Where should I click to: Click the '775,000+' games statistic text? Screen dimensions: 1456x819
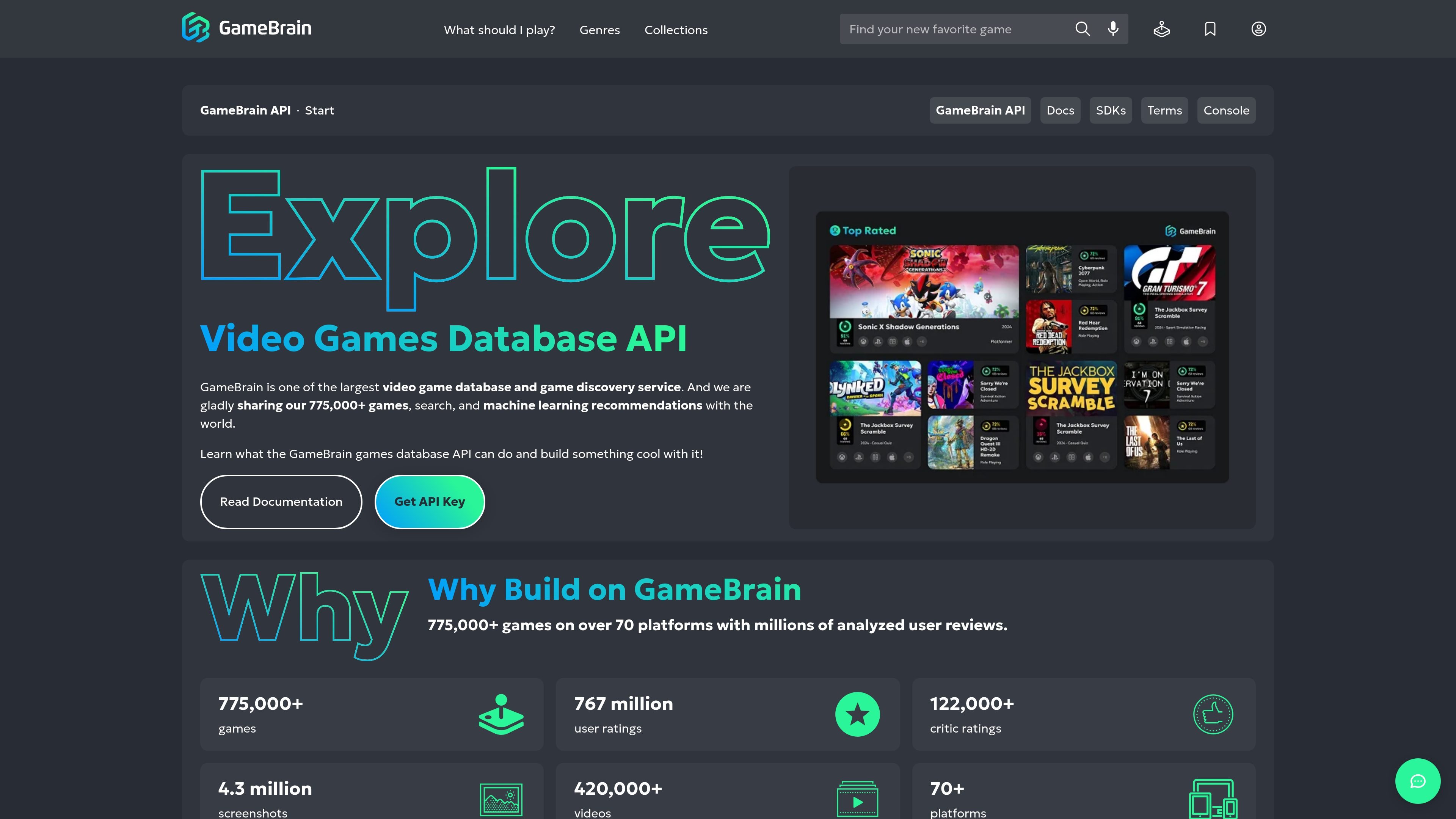[260, 703]
